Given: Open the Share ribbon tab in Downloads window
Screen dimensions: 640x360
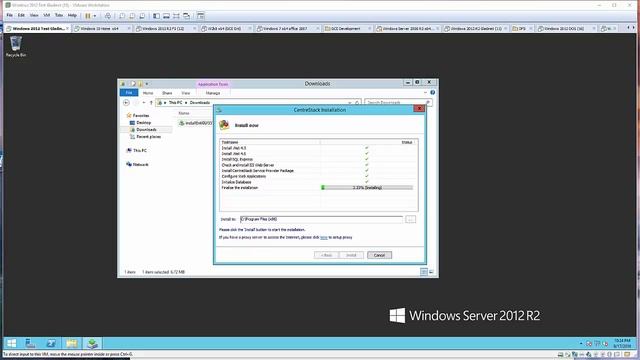Looking at the screenshot, I should [167, 93].
